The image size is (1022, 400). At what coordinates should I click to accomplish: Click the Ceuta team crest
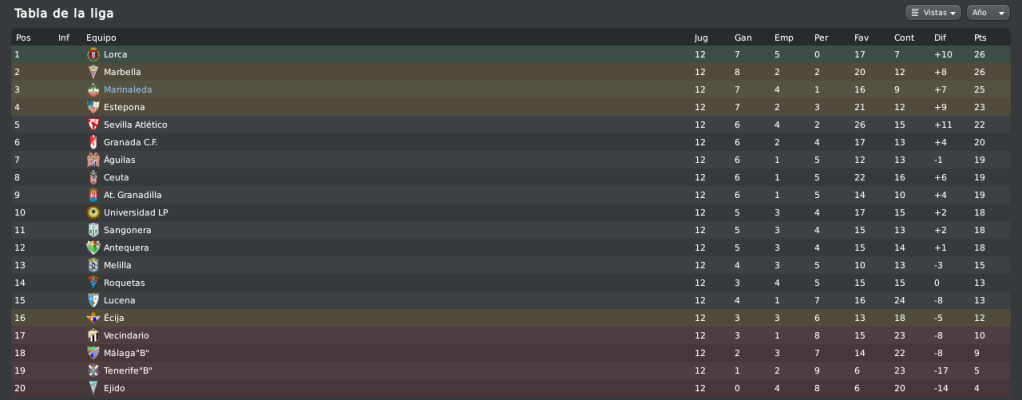click(x=94, y=177)
